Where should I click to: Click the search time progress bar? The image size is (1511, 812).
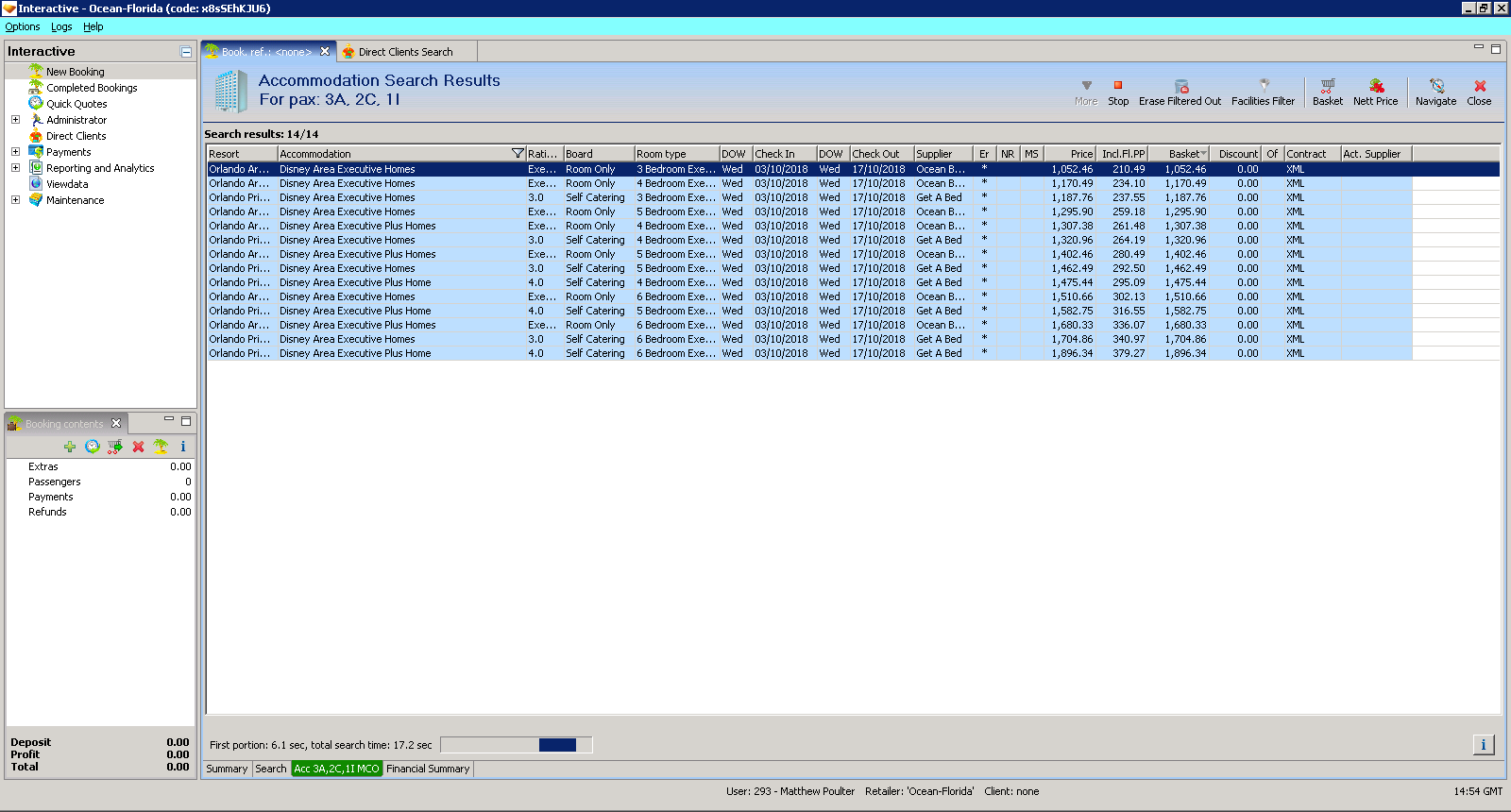[x=517, y=745]
